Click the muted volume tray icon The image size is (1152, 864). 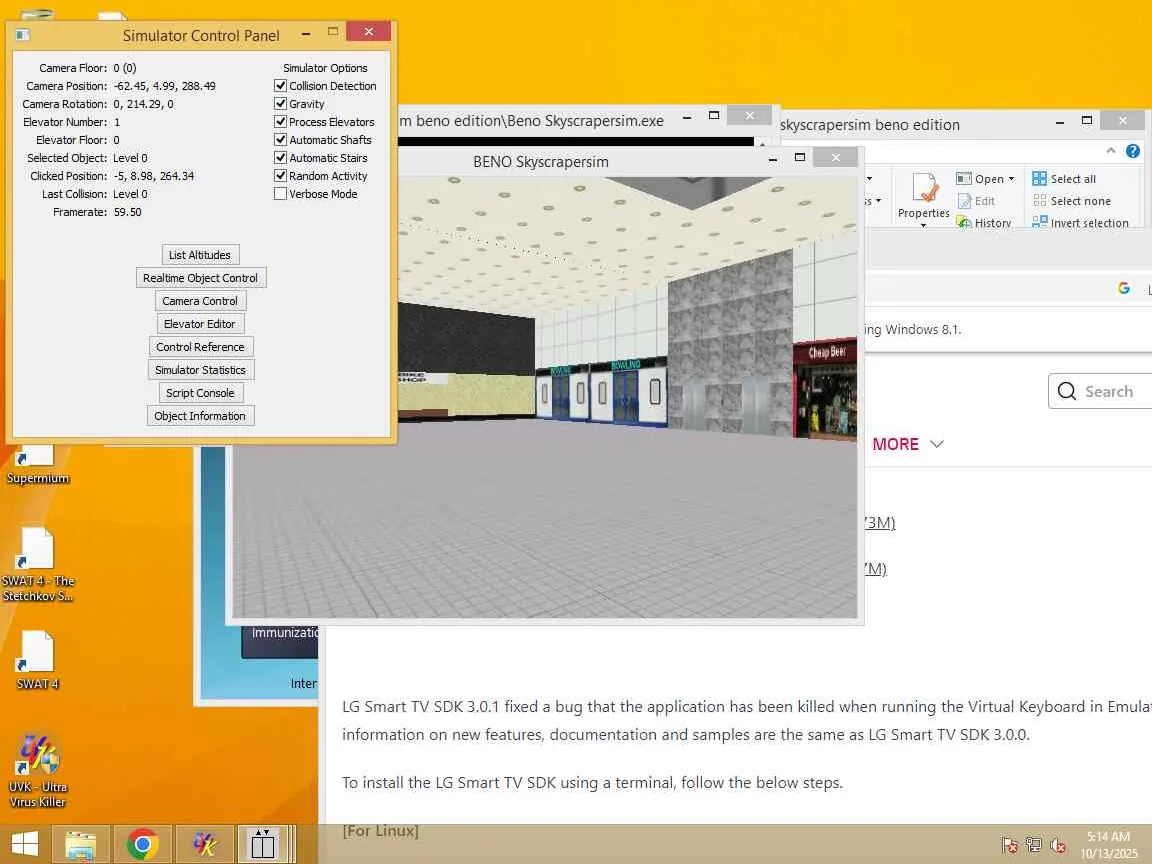point(1058,846)
